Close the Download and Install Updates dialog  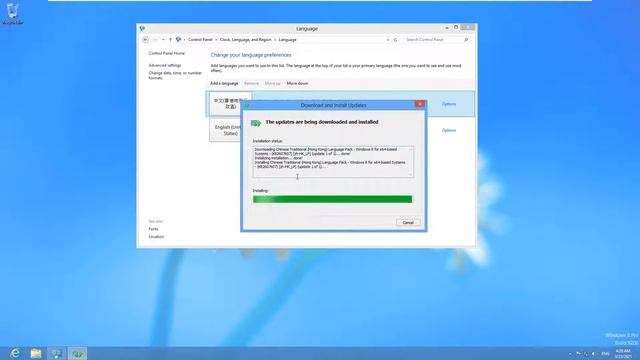pyautogui.click(x=419, y=104)
